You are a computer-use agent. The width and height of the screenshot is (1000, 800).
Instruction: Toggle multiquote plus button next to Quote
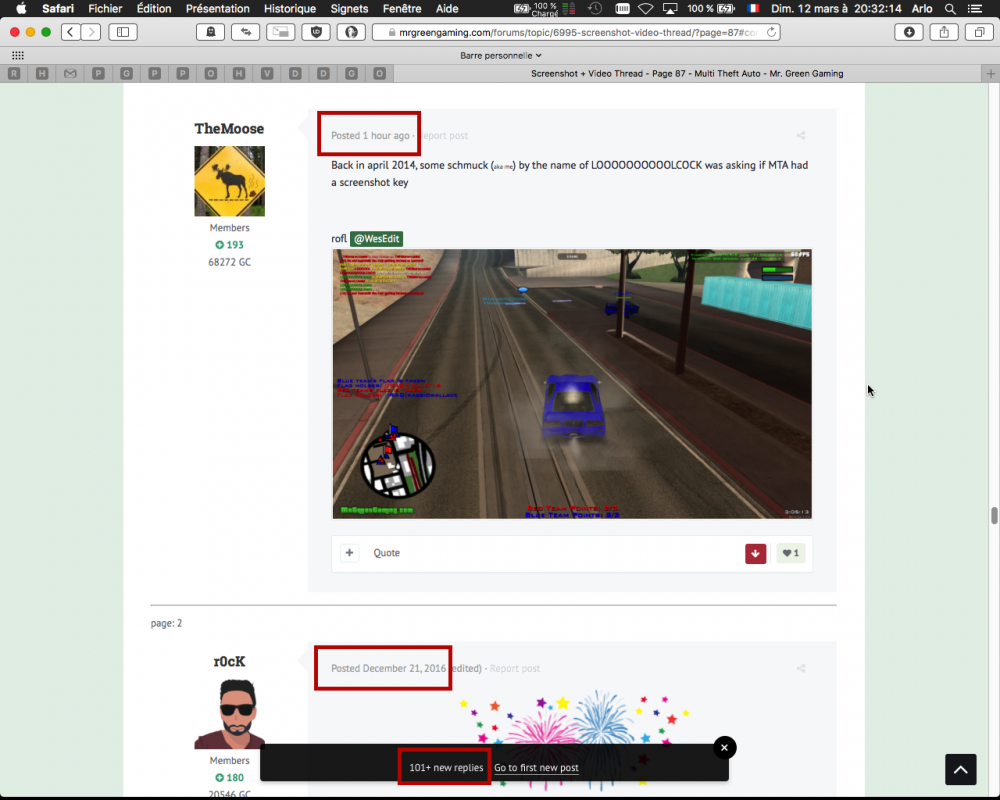click(x=349, y=553)
